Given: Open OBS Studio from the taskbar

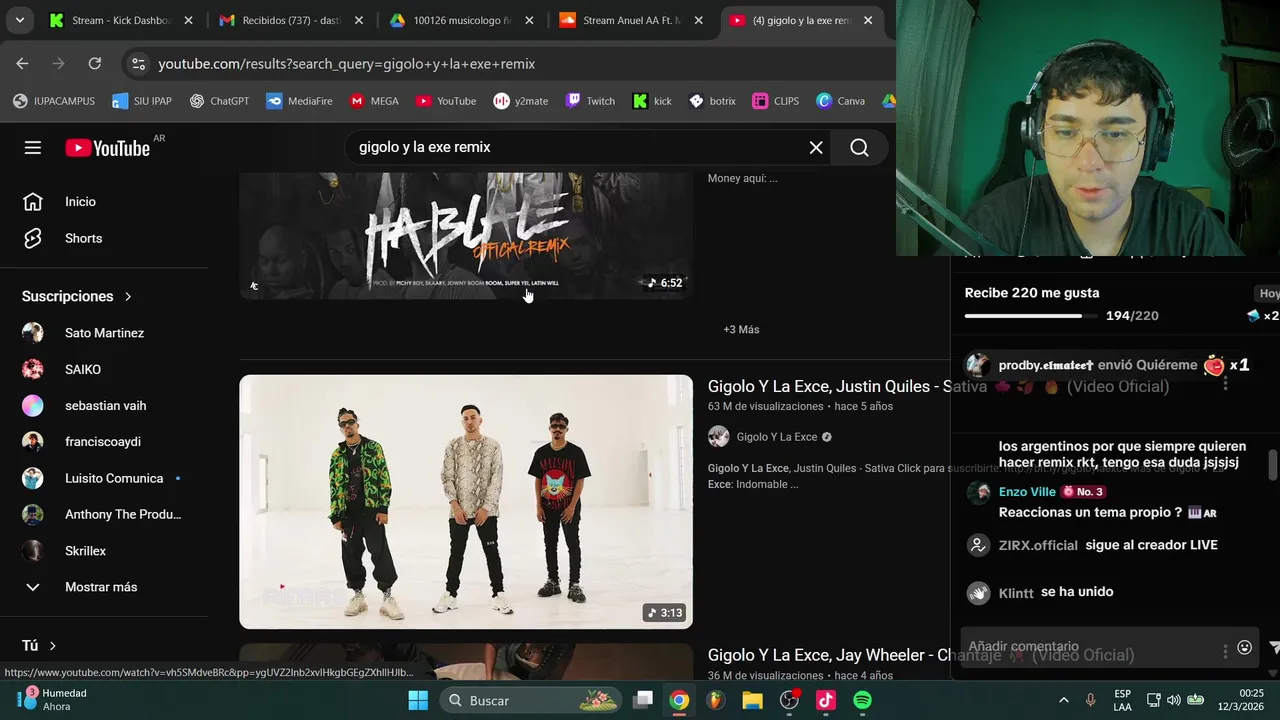Looking at the screenshot, I should pyautogui.click(x=789, y=700).
